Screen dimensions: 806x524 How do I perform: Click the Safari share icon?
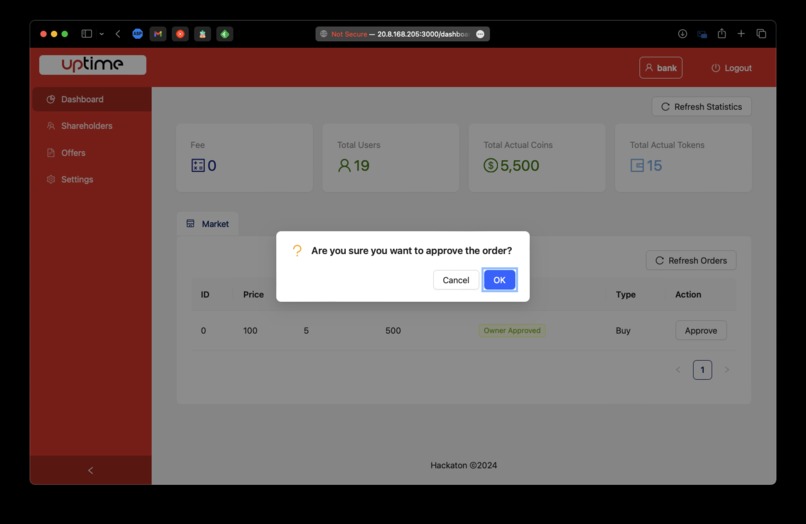tap(722, 33)
